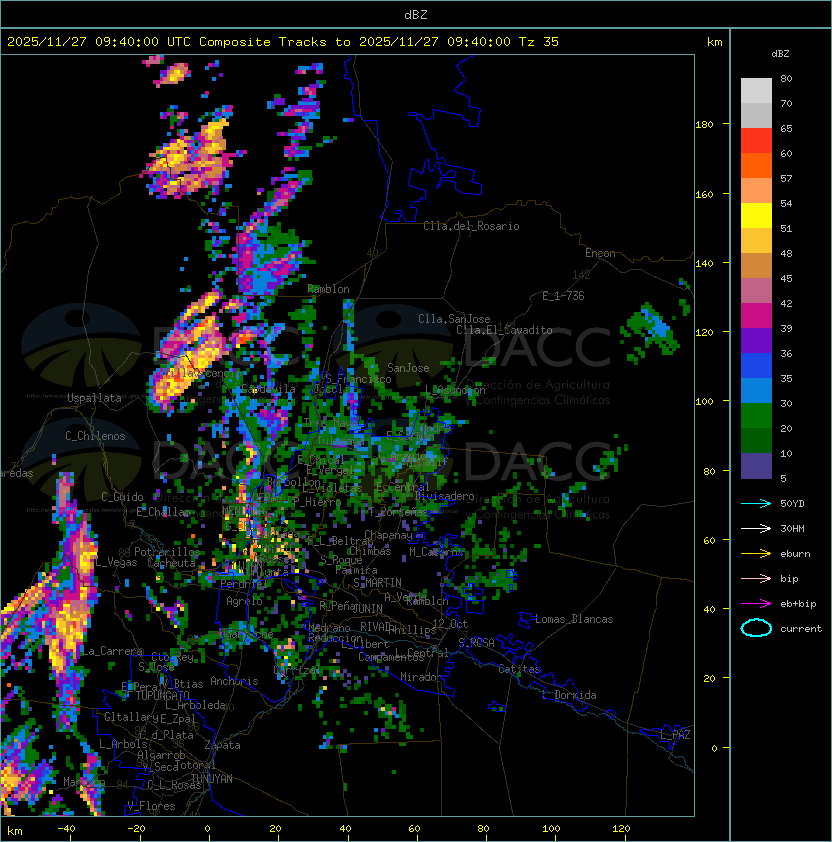
Task: Click the 'dBZ' heading above color scale
Action: click(780, 54)
